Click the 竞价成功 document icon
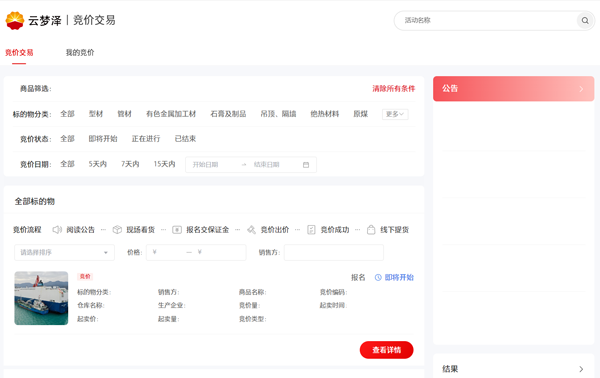The image size is (600, 378). tap(311, 230)
